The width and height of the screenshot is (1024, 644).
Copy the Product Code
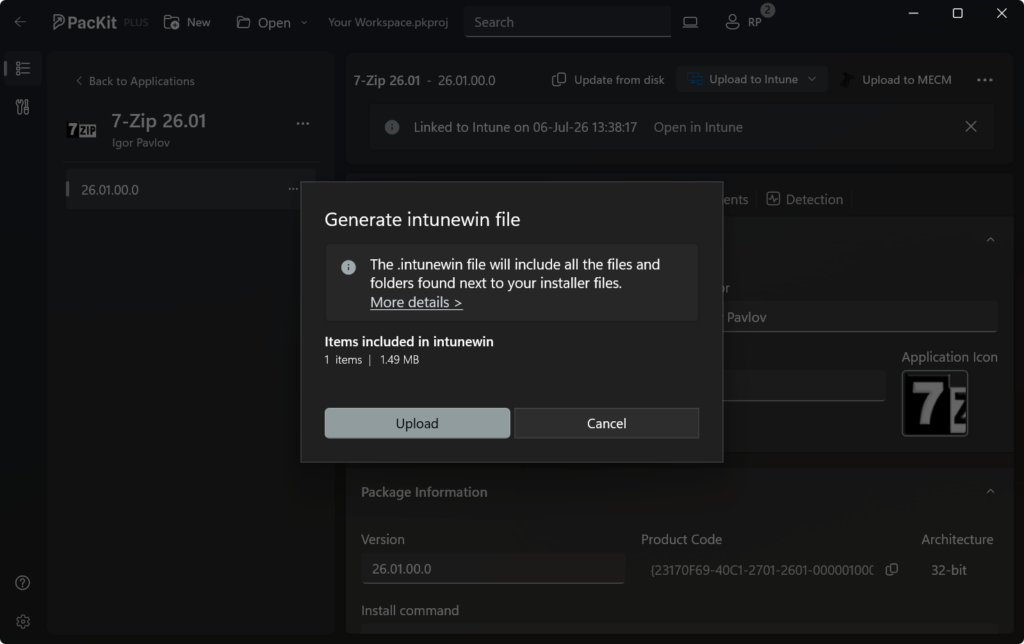pos(891,570)
